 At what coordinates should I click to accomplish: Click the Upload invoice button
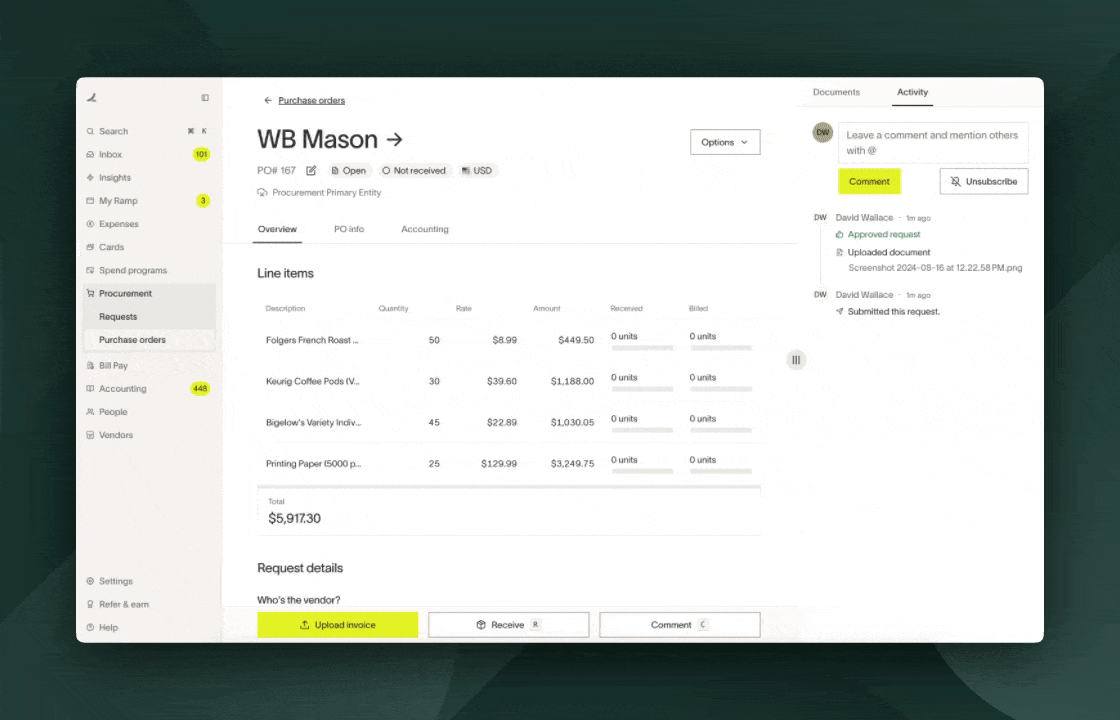click(338, 625)
